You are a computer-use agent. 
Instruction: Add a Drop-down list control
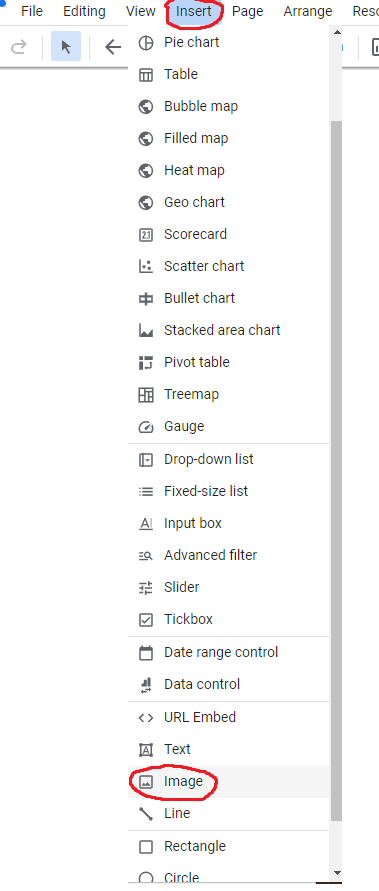tap(228, 459)
